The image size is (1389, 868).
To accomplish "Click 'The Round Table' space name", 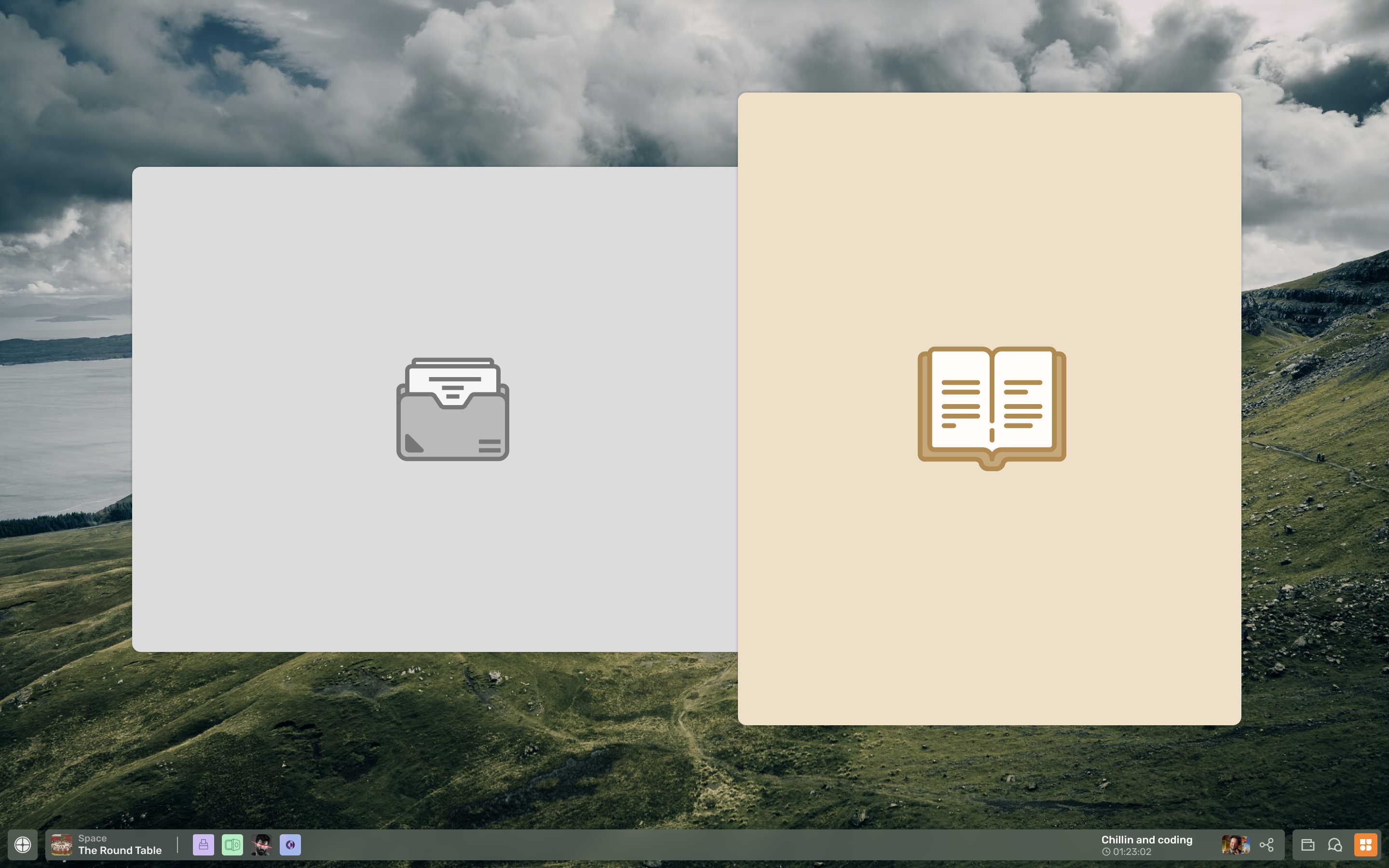I will coord(120,850).
